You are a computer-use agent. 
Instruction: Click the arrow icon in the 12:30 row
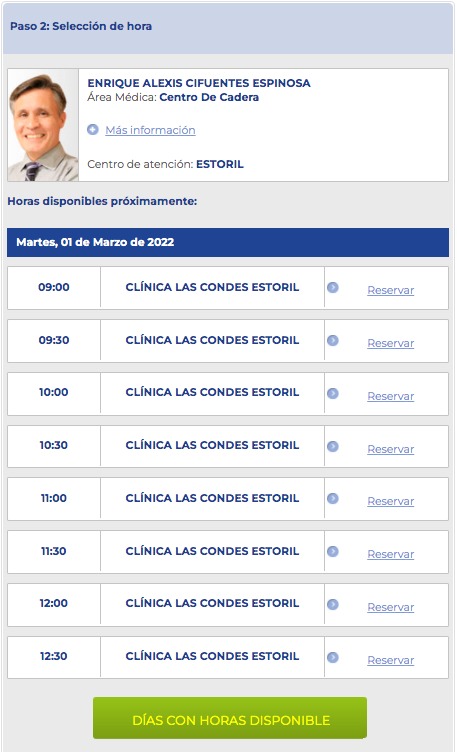coord(333,657)
